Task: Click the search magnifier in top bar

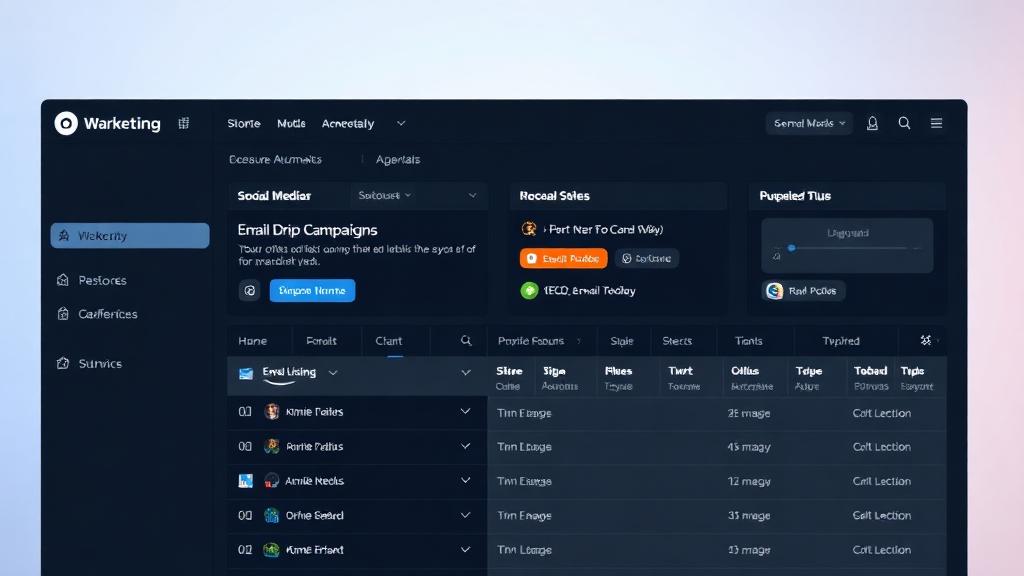Action: 904,123
